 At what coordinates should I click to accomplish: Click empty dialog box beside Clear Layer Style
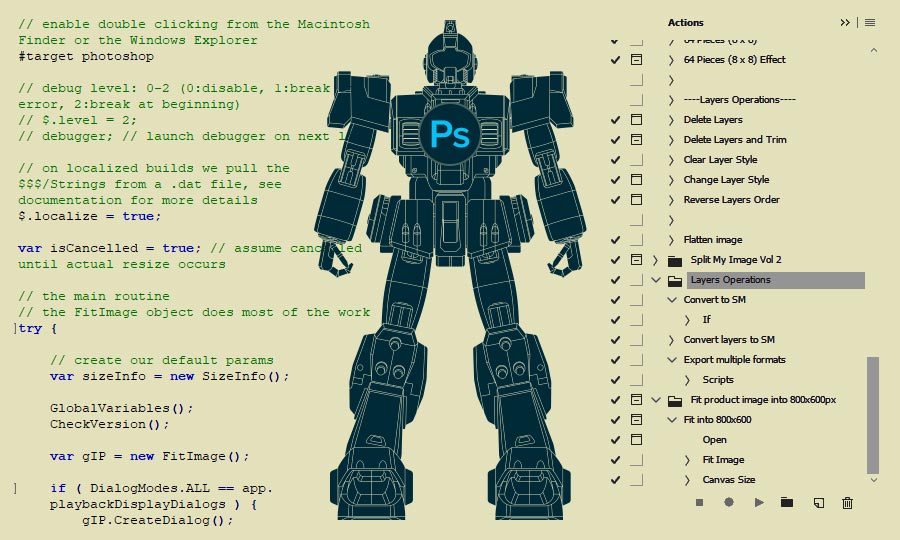click(x=636, y=160)
